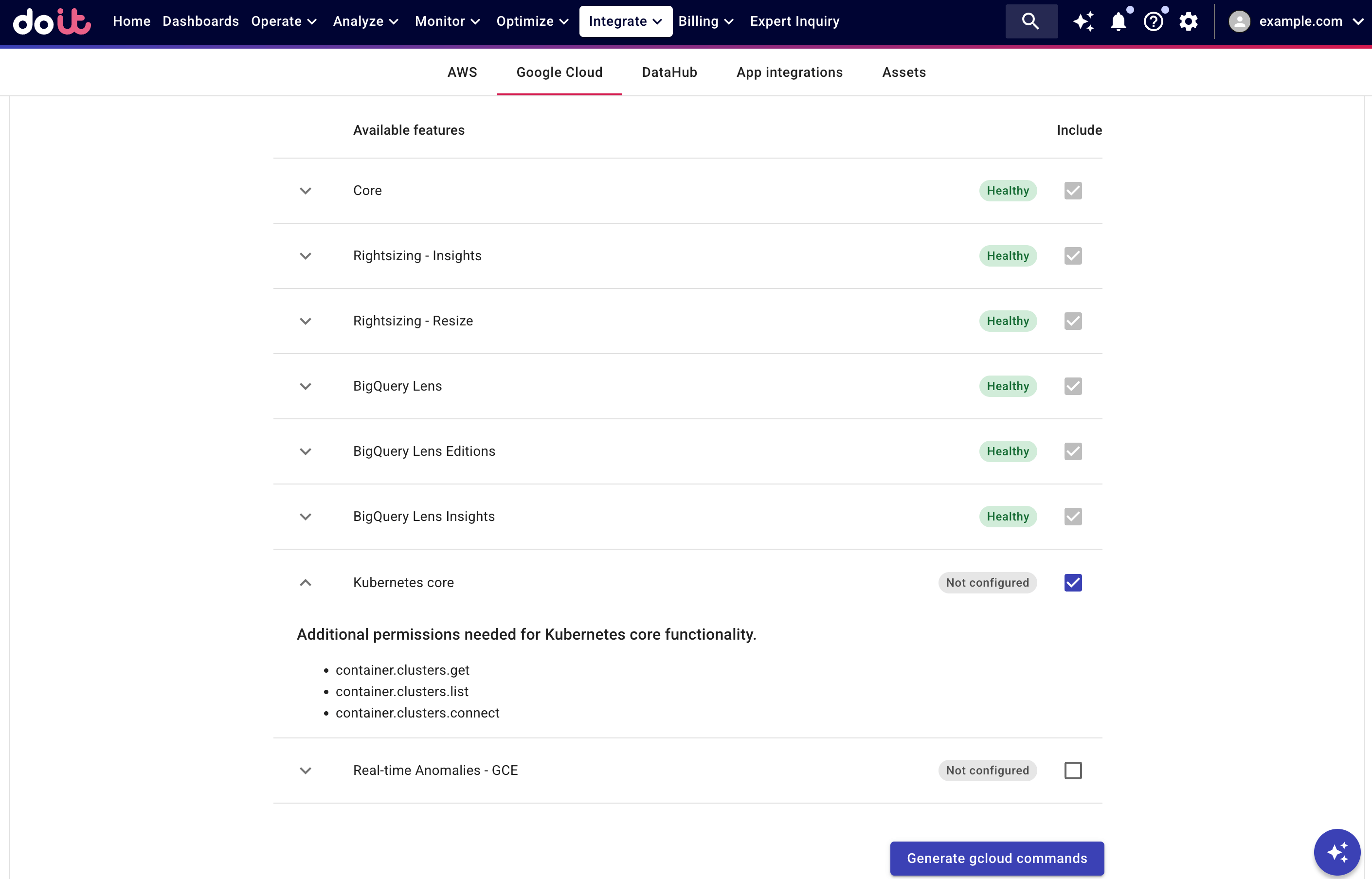Open the AI assistant sparkles icon
Viewport: 1372px width, 879px height.
[1084, 21]
